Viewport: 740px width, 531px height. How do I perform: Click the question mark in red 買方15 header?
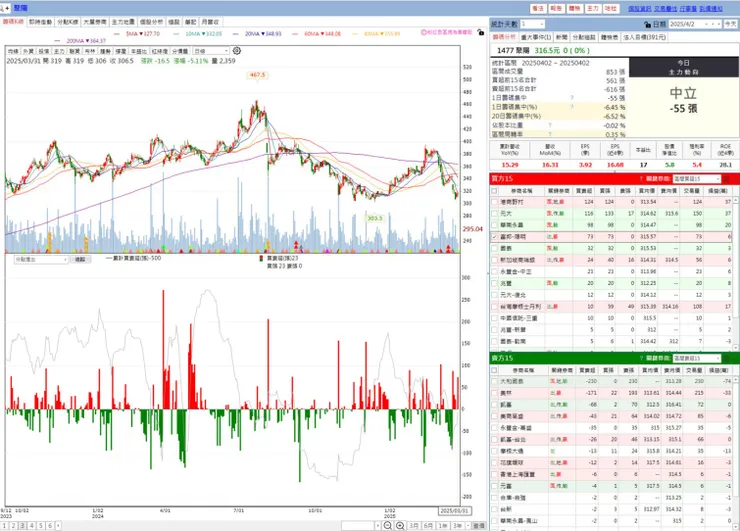(641, 179)
